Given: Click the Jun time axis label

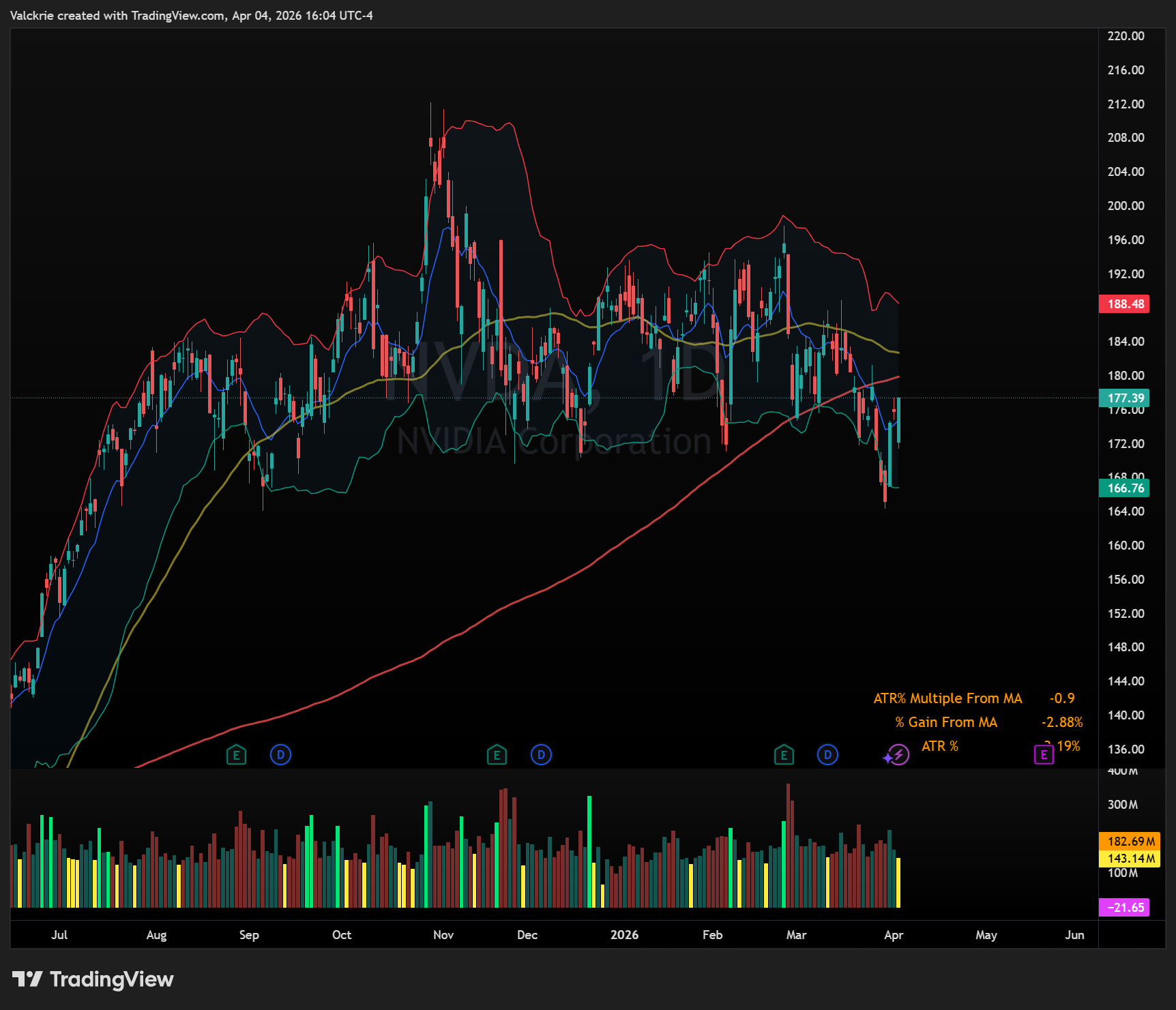Looking at the screenshot, I should coord(1074,935).
